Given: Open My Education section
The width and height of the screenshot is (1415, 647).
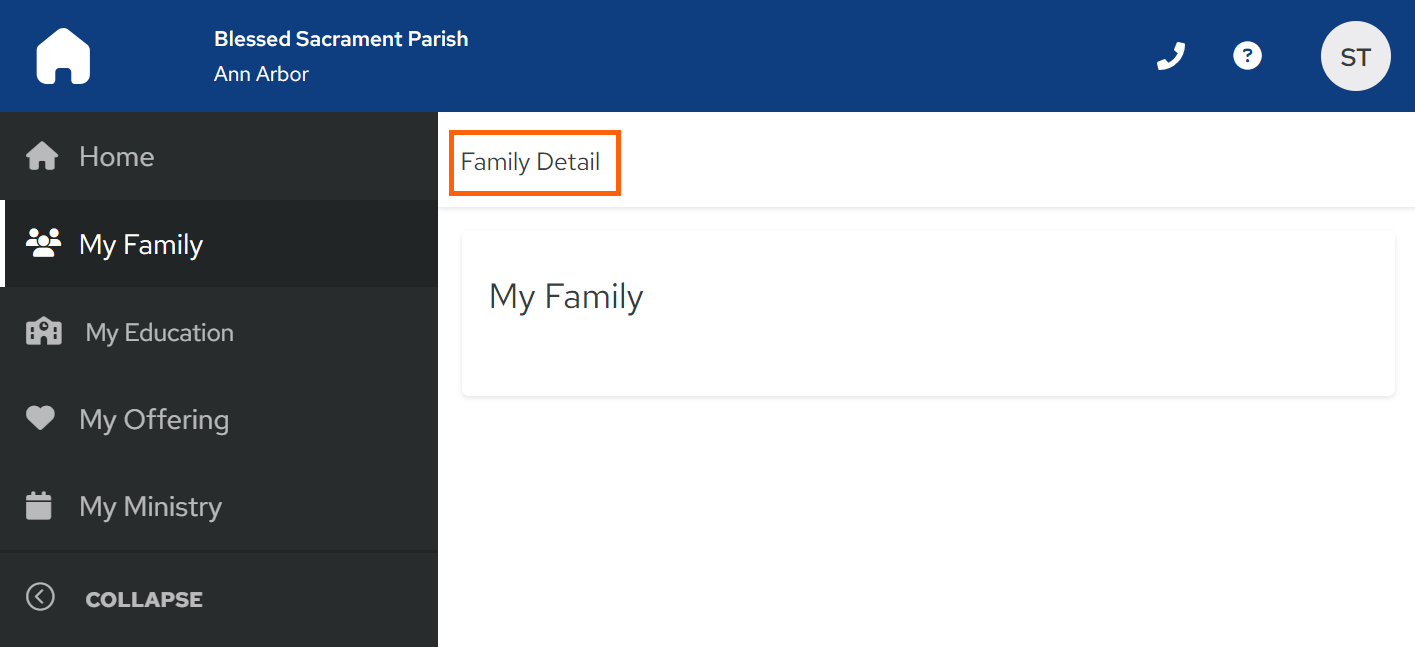Looking at the screenshot, I should [219, 332].
